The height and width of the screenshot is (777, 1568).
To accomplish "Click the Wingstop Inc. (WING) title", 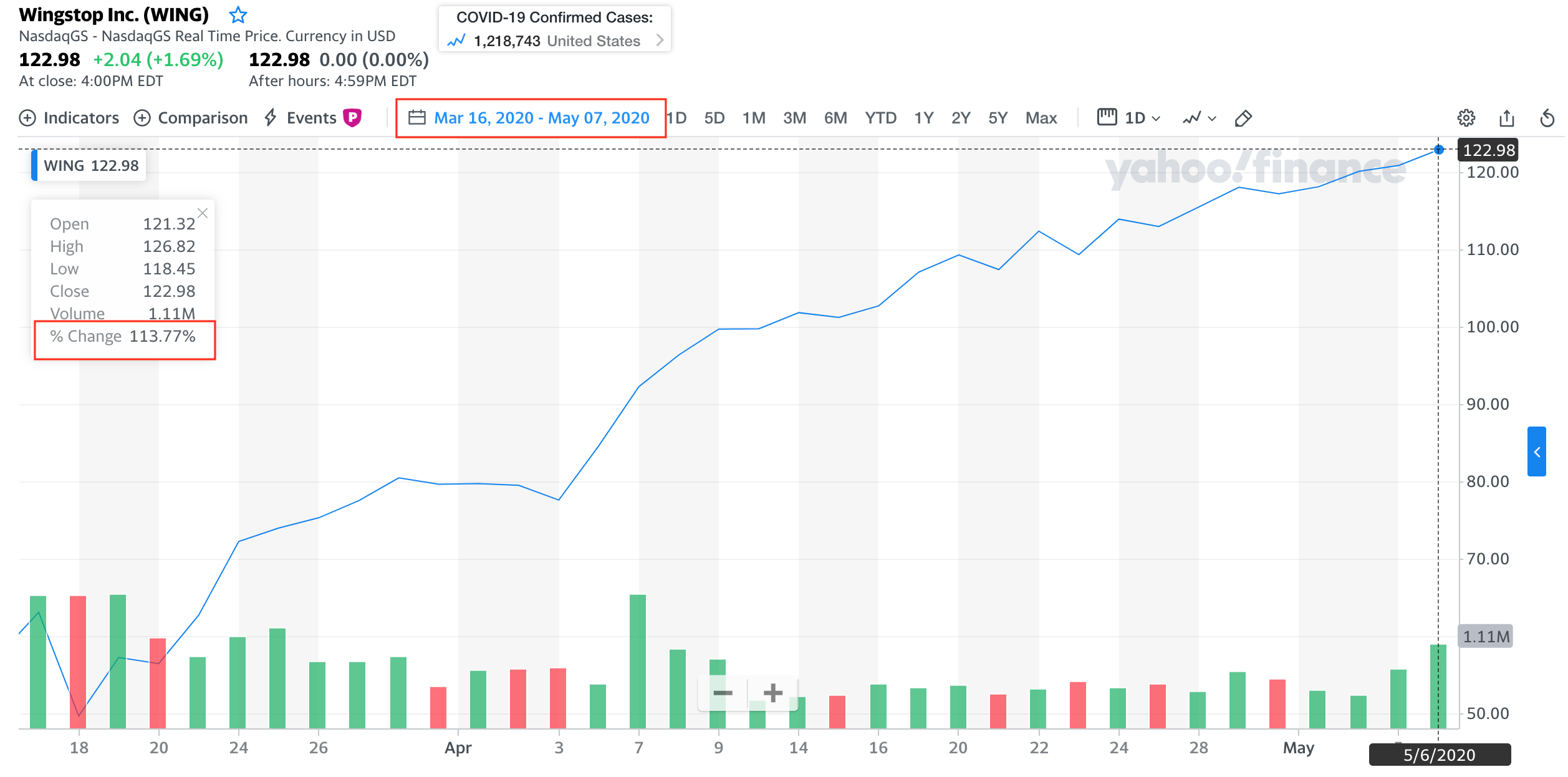I will coord(114,14).
